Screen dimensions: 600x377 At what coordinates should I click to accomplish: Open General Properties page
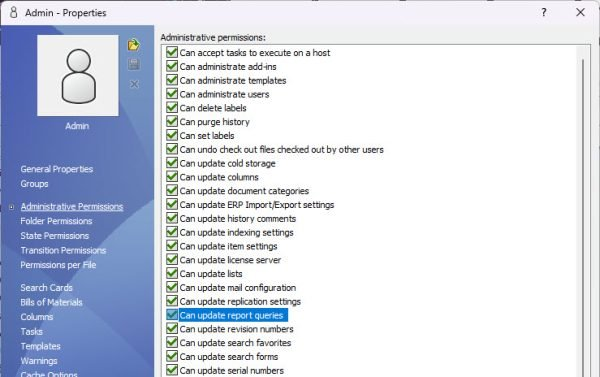(x=57, y=169)
